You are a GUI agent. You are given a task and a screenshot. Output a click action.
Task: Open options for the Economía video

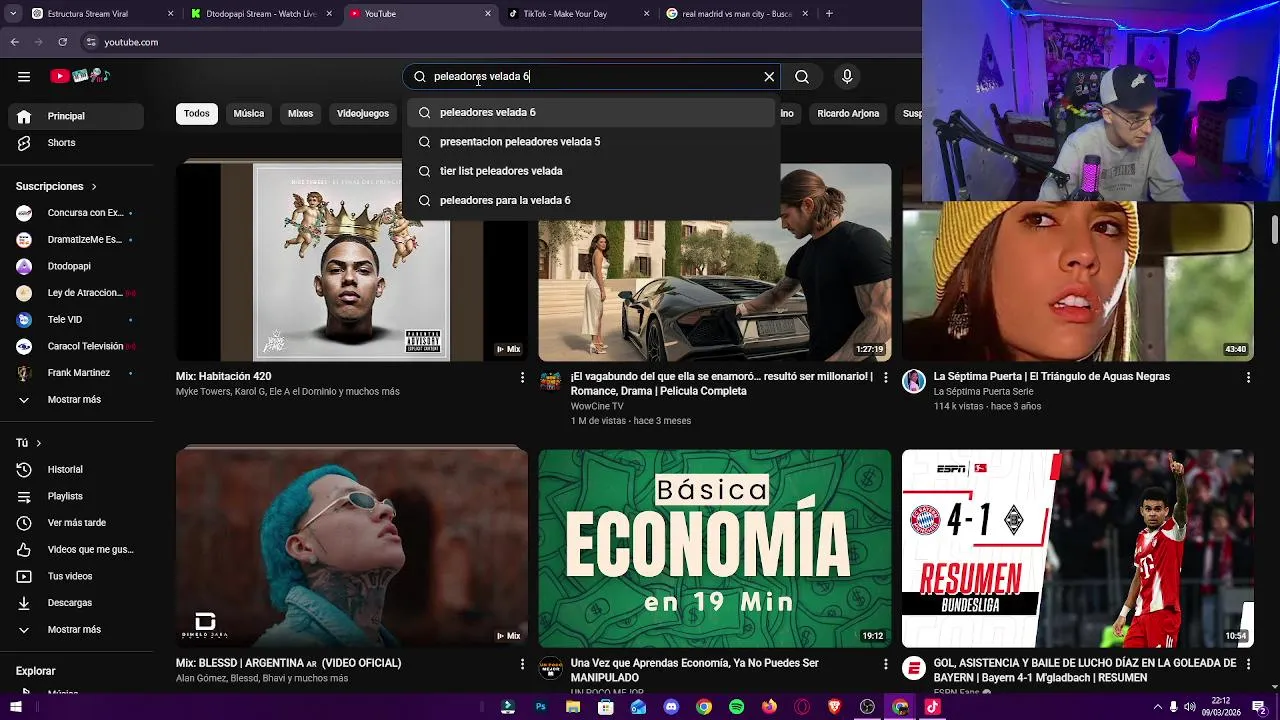point(885,663)
